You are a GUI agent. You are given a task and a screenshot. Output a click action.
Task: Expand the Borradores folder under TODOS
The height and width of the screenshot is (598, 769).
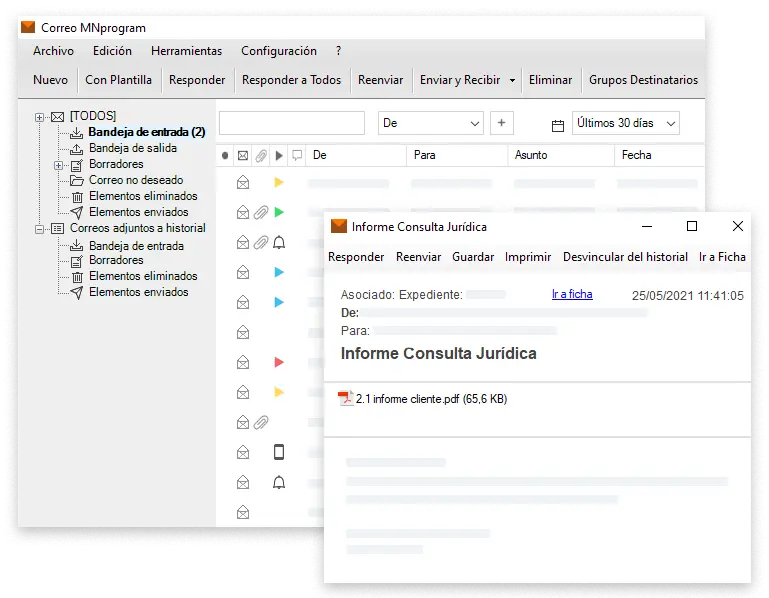58,164
